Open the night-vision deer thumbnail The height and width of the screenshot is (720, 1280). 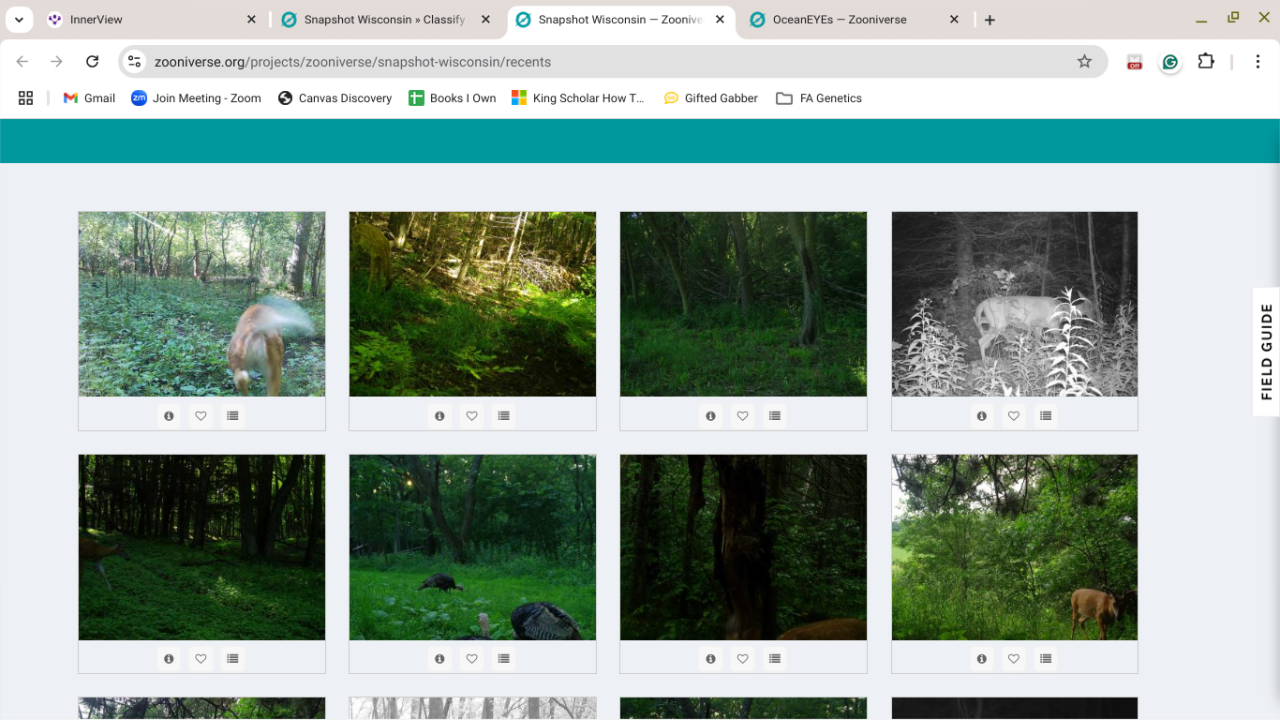tap(1015, 304)
